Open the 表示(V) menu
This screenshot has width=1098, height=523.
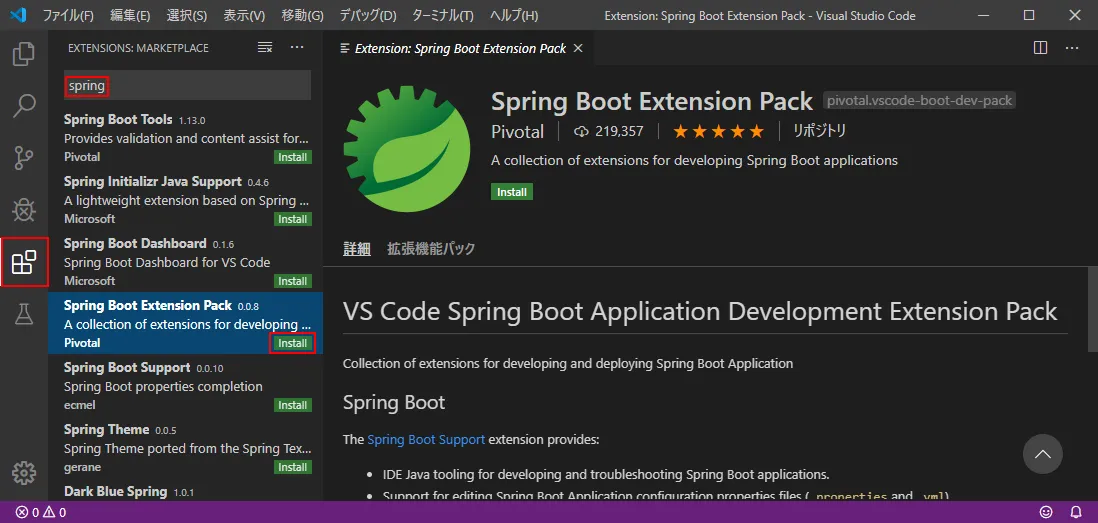[244, 15]
